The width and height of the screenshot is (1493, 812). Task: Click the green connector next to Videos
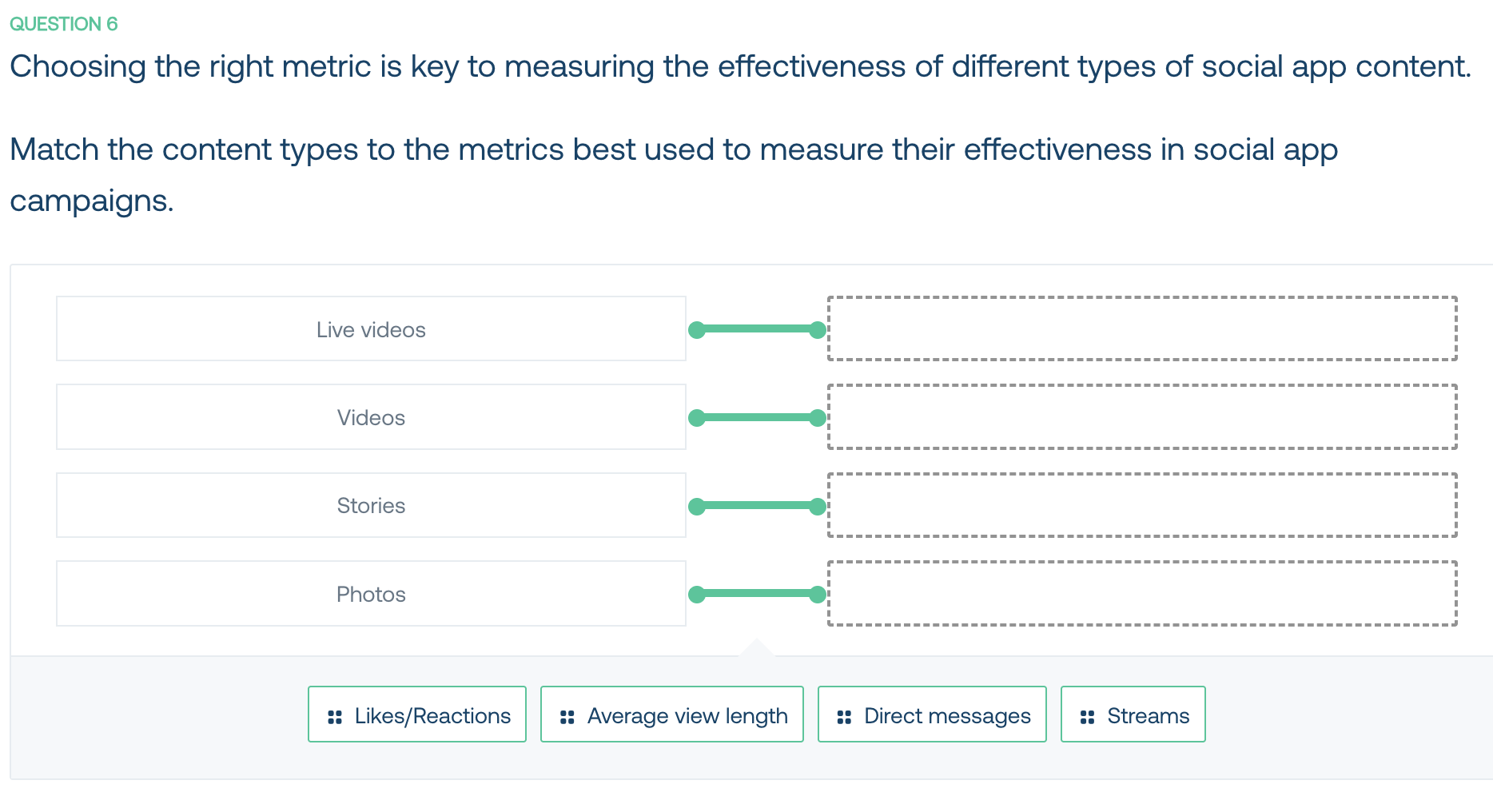757,417
